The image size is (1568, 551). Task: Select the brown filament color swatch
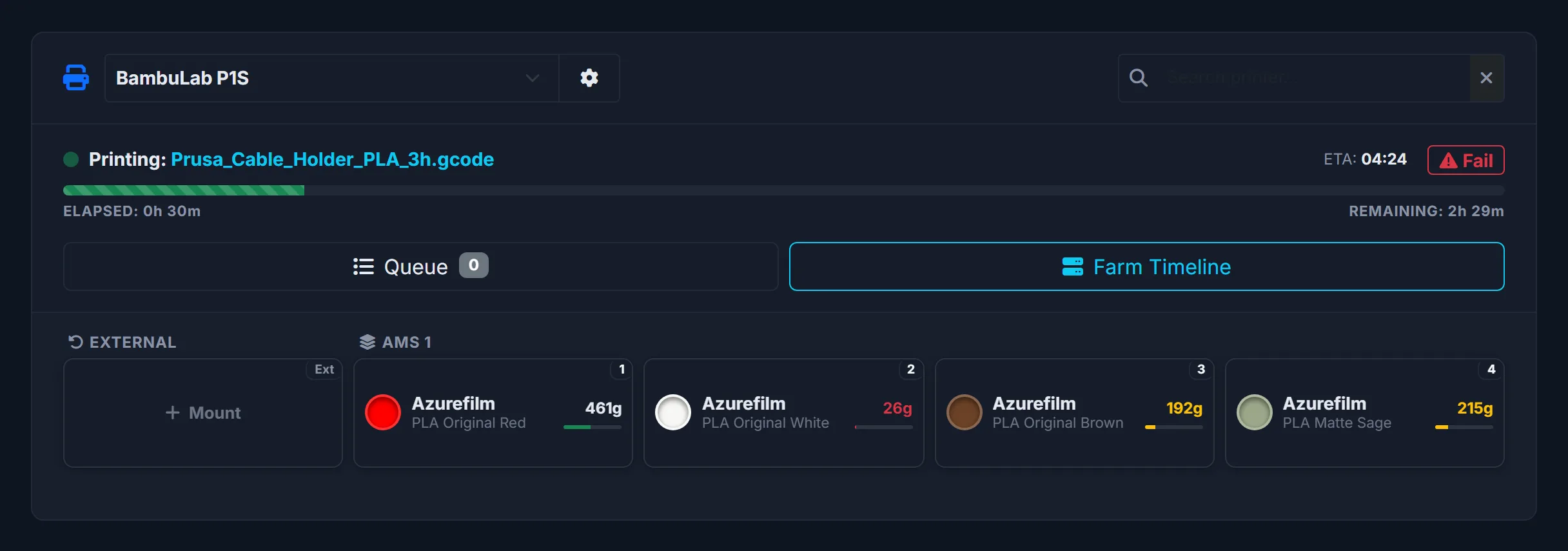tap(965, 412)
